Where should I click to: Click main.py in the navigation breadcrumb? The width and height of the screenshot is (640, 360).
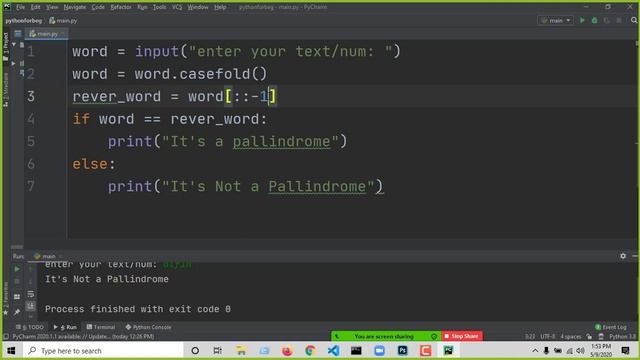coord(63,20)
